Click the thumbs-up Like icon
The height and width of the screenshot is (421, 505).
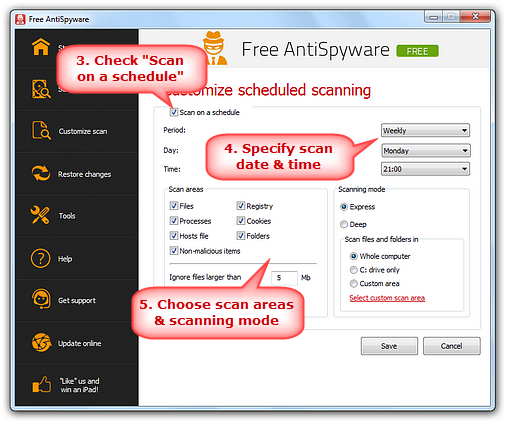coord(42,384)
